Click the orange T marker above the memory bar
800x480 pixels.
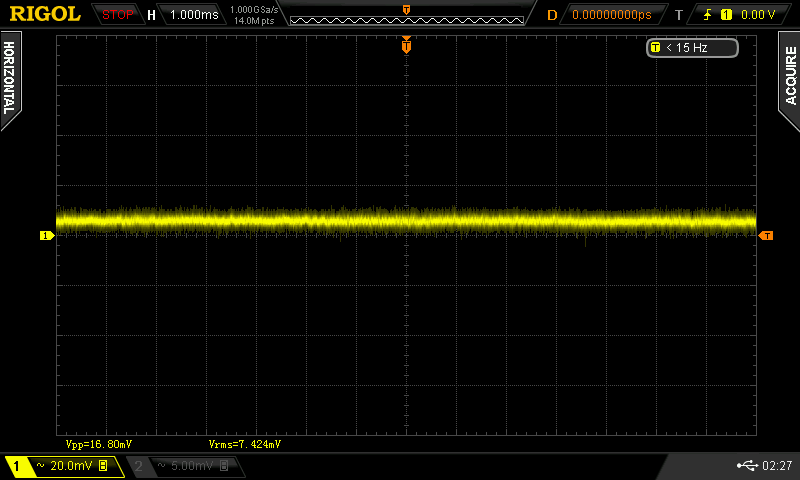click(407, 10)
